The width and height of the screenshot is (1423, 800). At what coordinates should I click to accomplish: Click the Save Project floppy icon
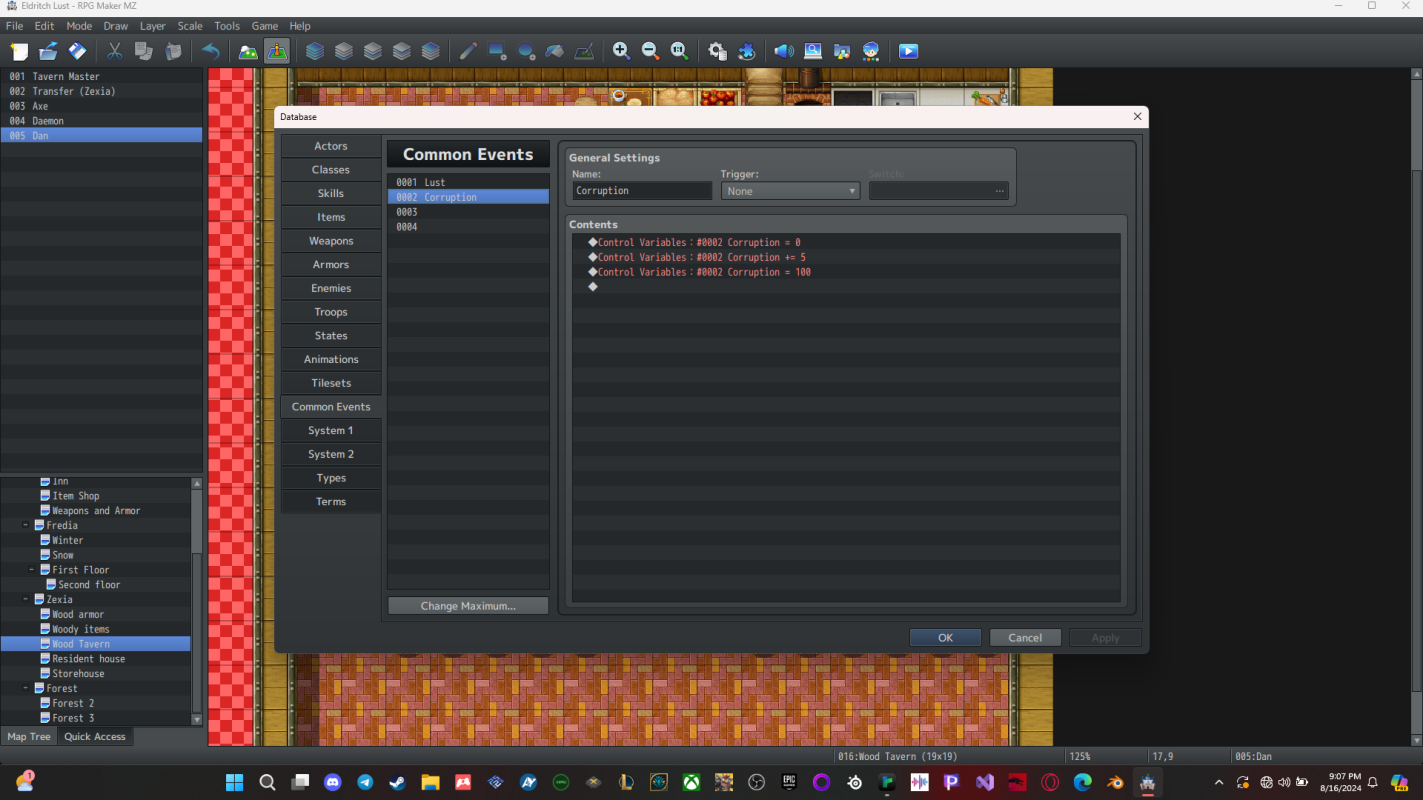(x=77, y=51)
